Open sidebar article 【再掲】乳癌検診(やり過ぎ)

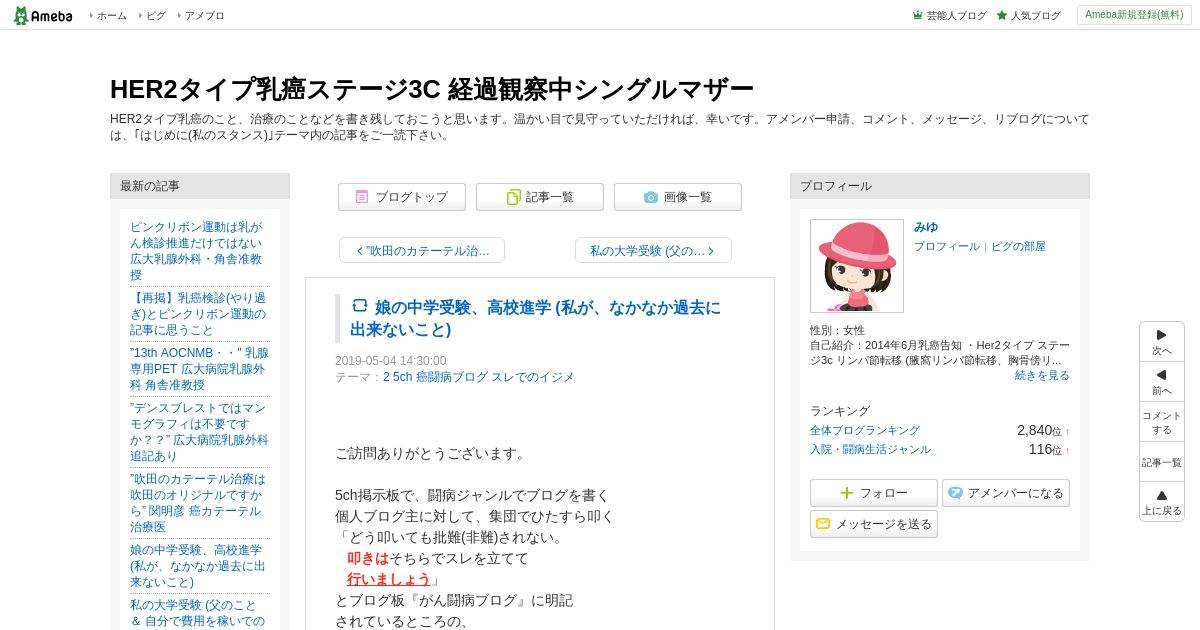(198, 314)
